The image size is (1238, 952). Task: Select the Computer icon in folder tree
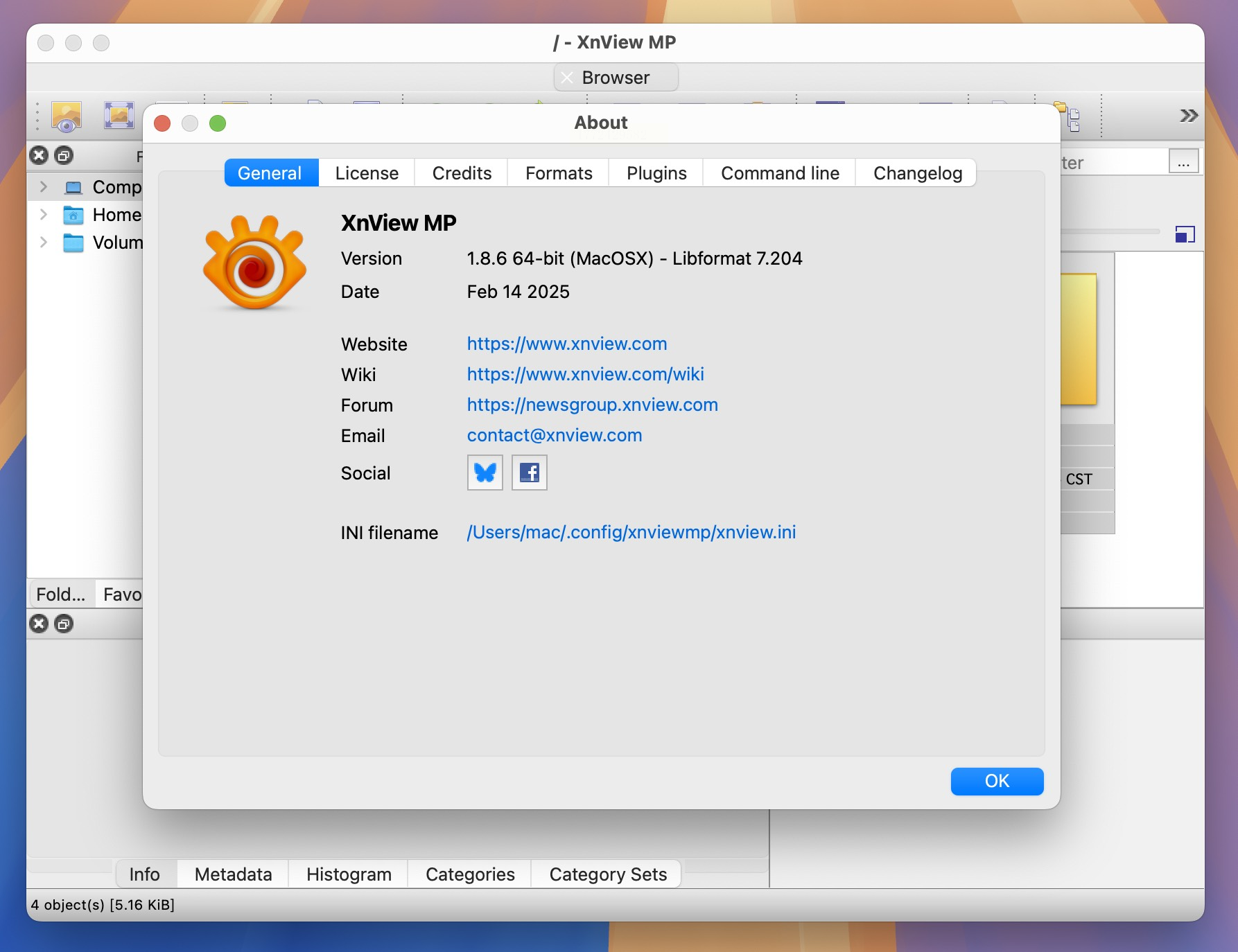tap(73, 187)
